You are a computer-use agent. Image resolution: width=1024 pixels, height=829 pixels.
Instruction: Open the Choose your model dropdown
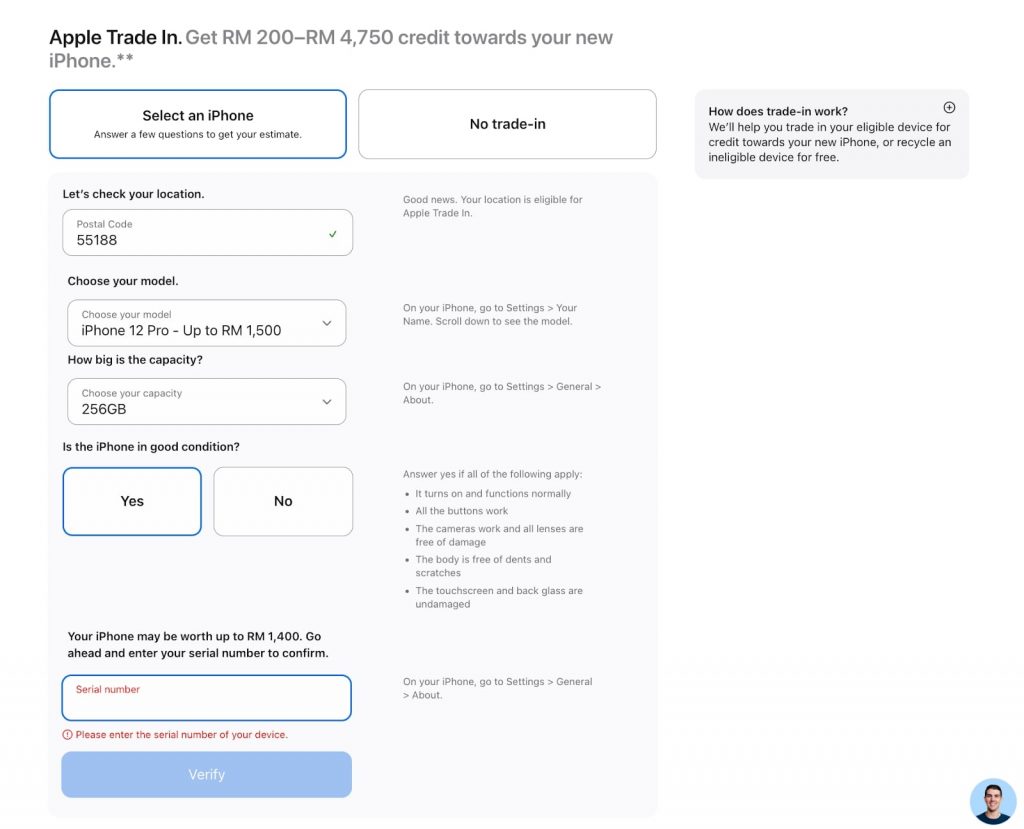tap(206, 323)
